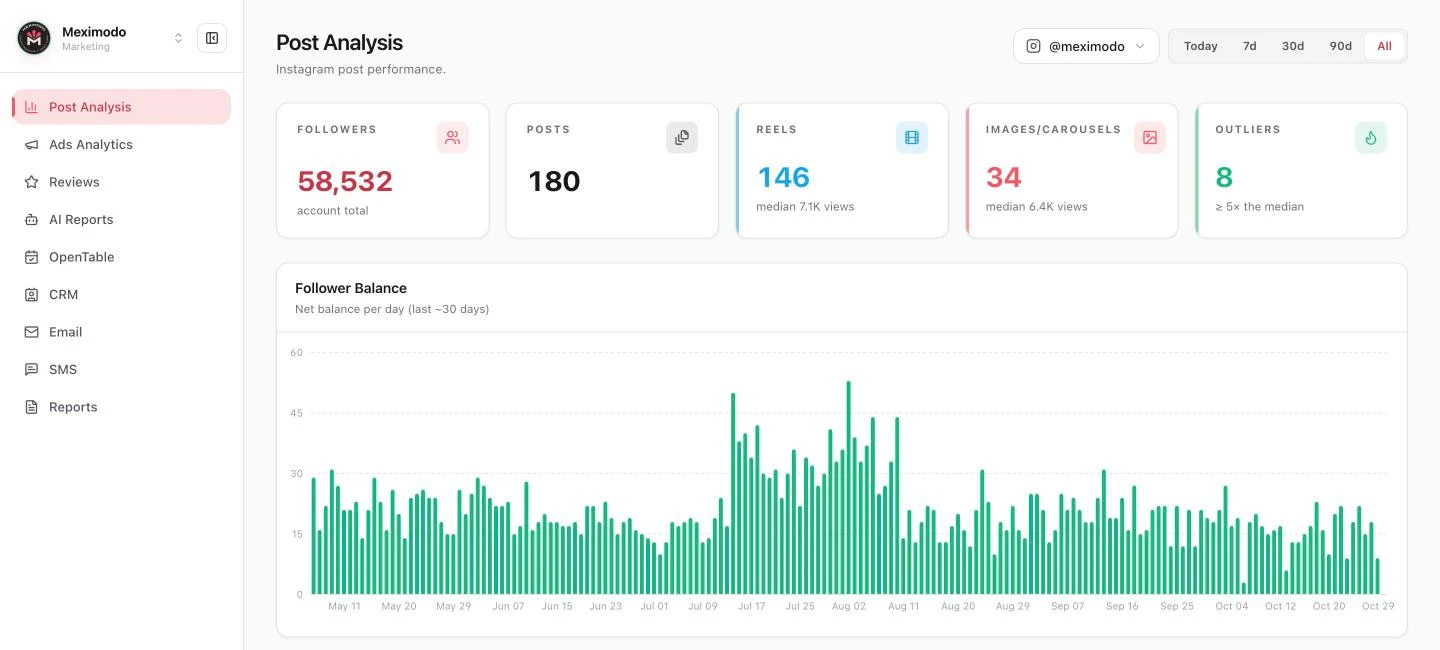The width and height of the screenshot is (1440, 650).
Task: Click the "≥ 5× the median" text
Action: click(x=1259, y=207)
